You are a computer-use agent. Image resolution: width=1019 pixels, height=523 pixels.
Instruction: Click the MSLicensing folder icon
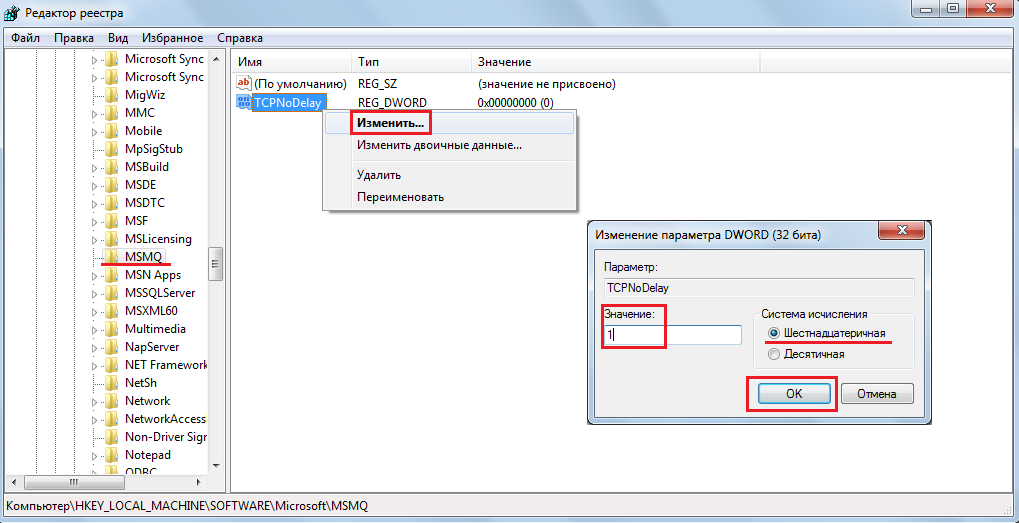tap(112, 238)
